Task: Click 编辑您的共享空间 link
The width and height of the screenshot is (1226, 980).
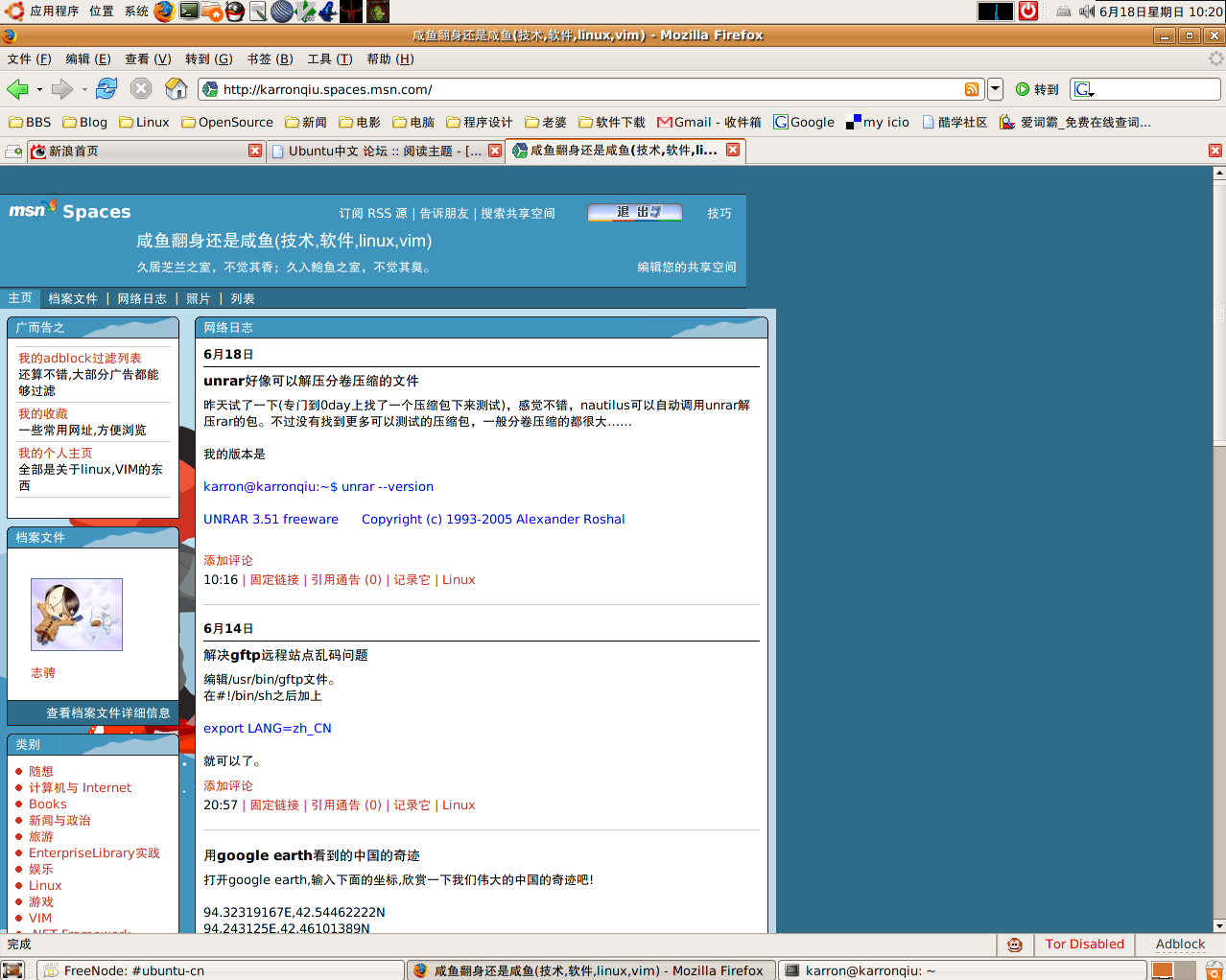Action: [687, 268]
